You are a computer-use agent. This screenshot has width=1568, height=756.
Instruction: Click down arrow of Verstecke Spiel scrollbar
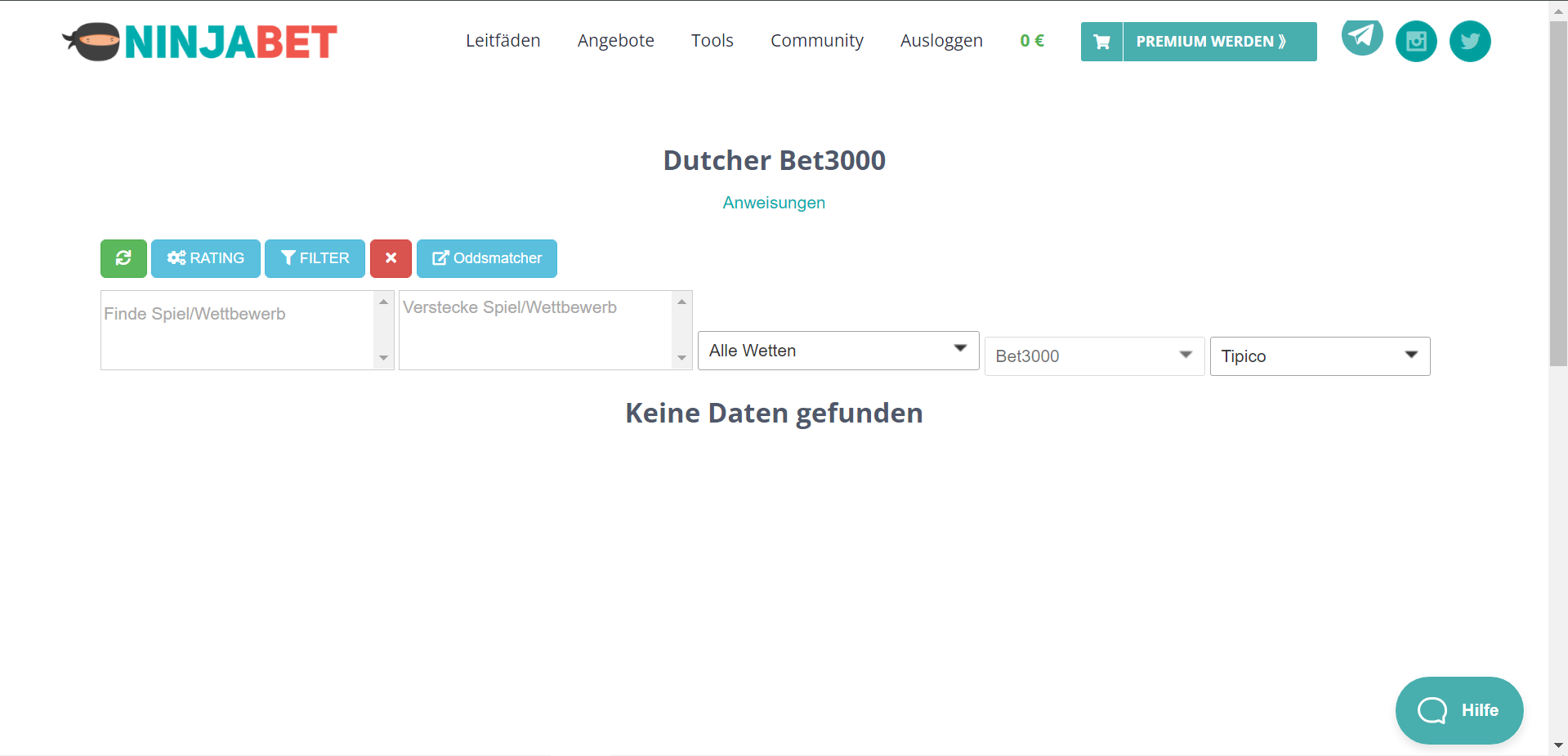[682, 358]
